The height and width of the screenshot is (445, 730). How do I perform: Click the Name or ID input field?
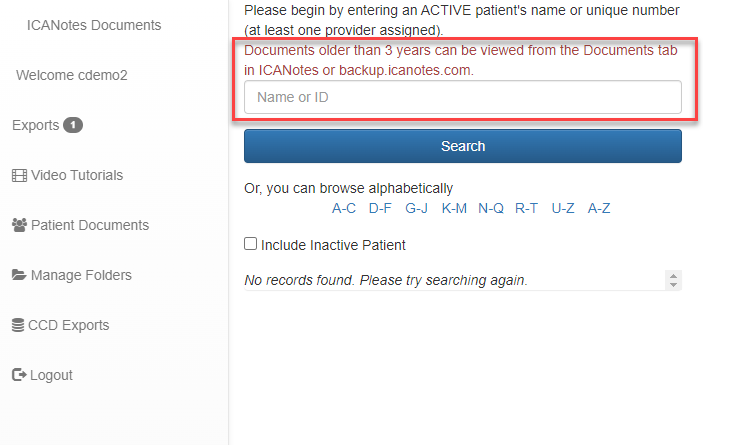[463, 97]
